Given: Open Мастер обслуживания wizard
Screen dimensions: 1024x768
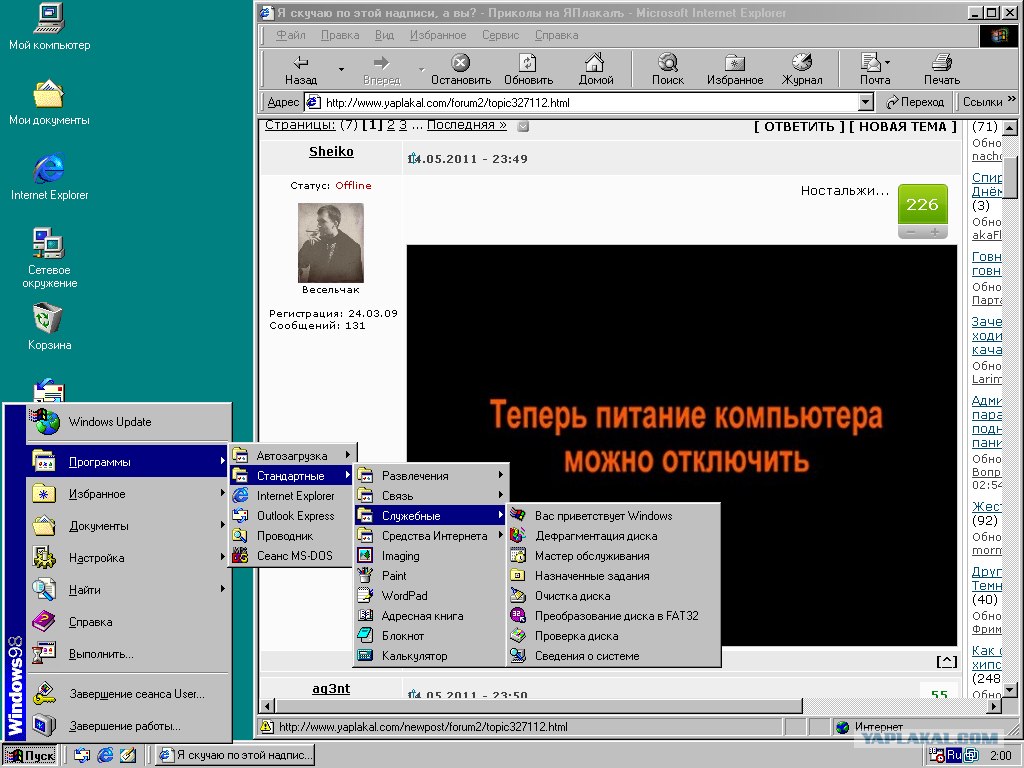Looking at the screenshot, I should pyautogui.click(x=614, y=556).
